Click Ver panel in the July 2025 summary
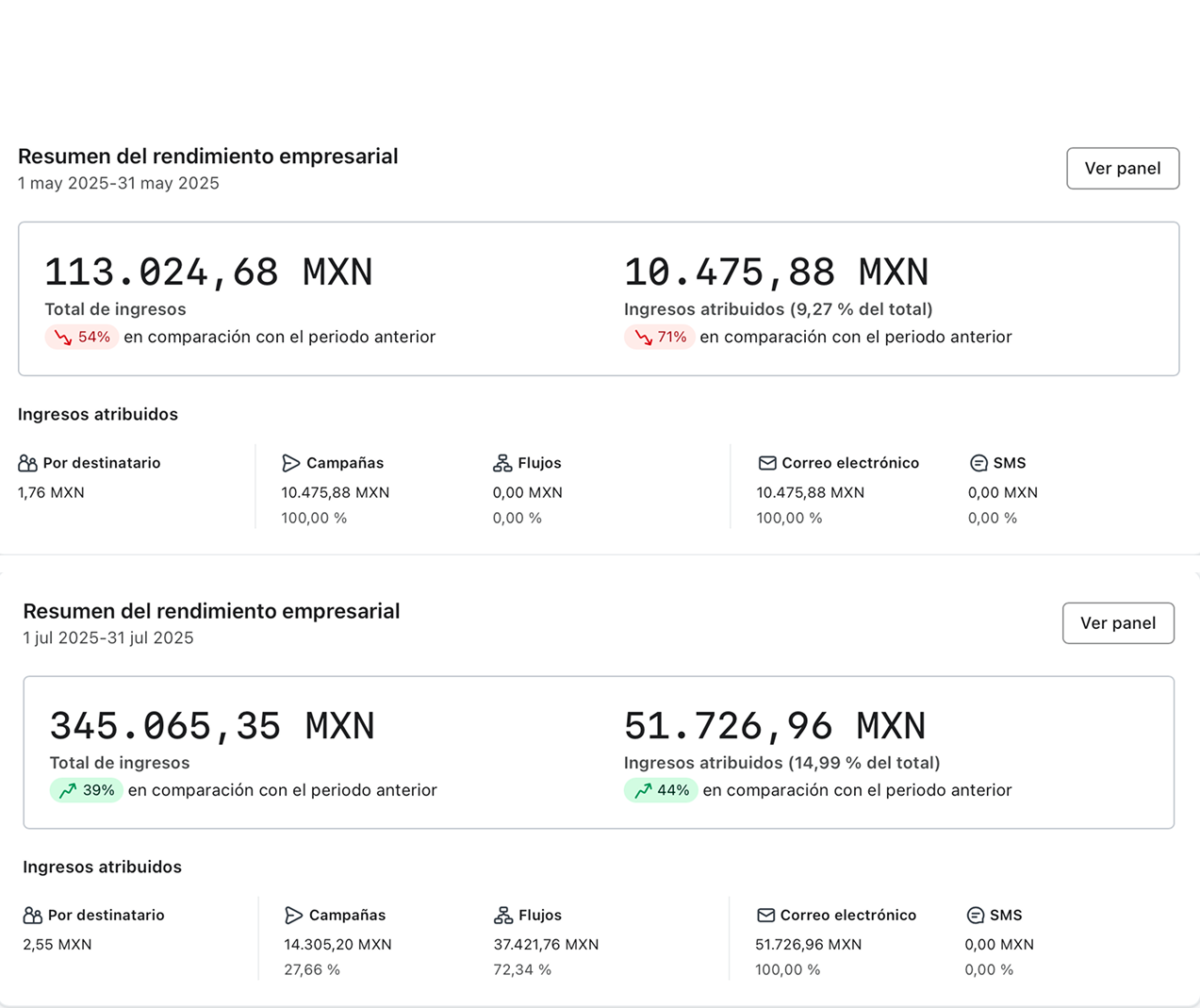 [1117, 623]
